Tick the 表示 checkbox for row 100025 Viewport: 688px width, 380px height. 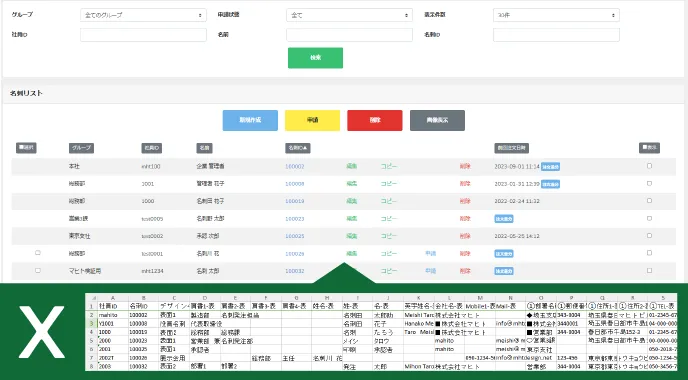point(649,236)
